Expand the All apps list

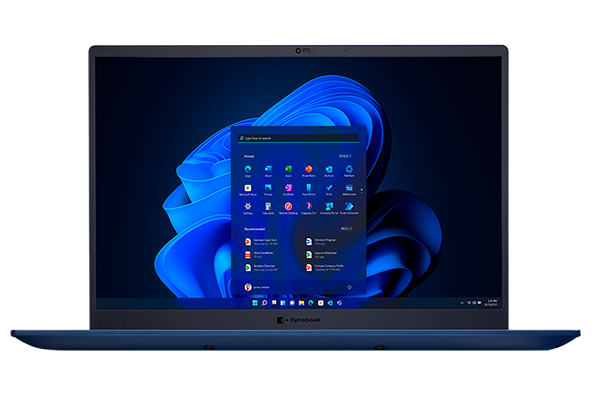[x=344, y=156]
